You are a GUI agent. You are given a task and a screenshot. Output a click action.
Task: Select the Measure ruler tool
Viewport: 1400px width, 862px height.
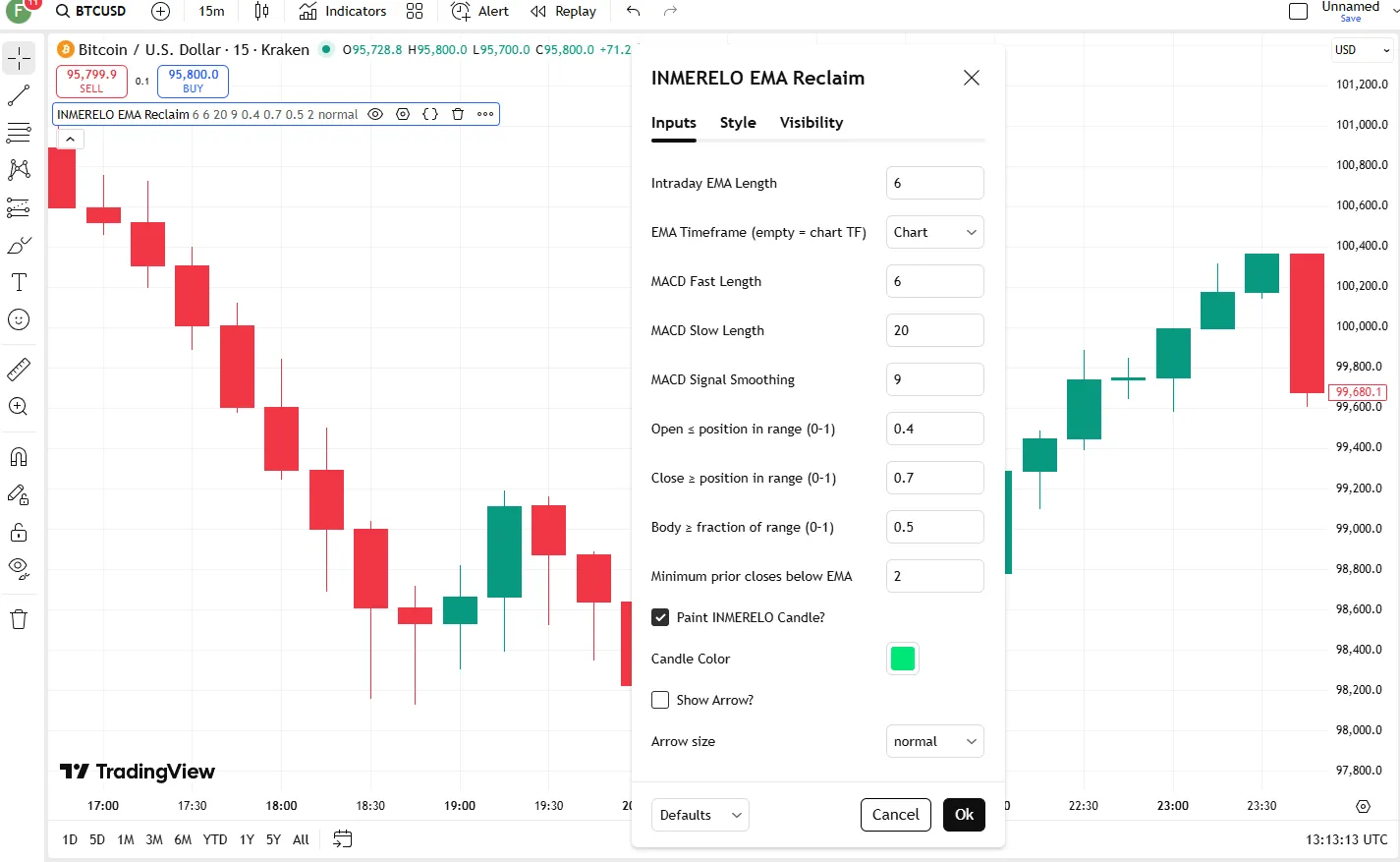[x=19, y=369]
